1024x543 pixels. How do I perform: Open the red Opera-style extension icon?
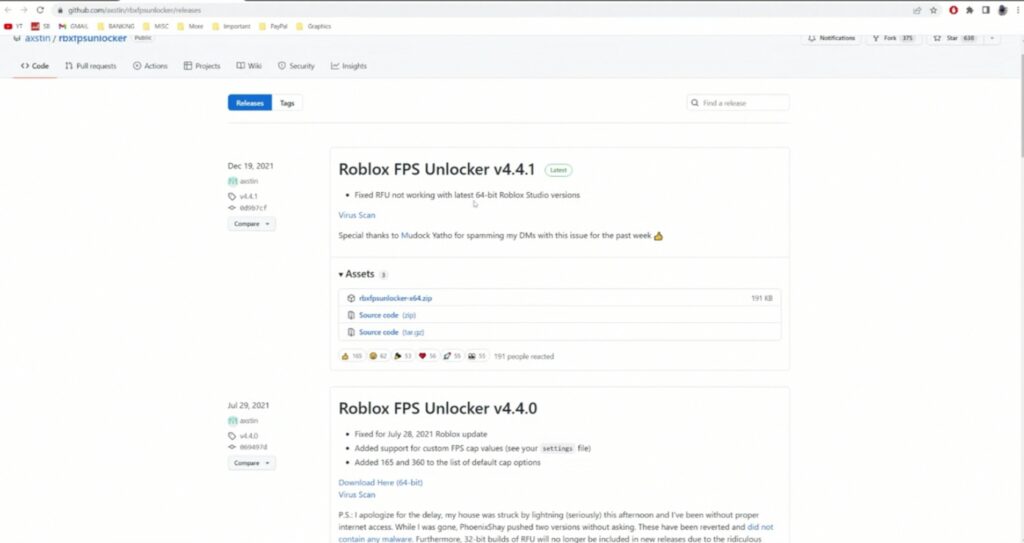pyautogui.click(x=953, y=10)
